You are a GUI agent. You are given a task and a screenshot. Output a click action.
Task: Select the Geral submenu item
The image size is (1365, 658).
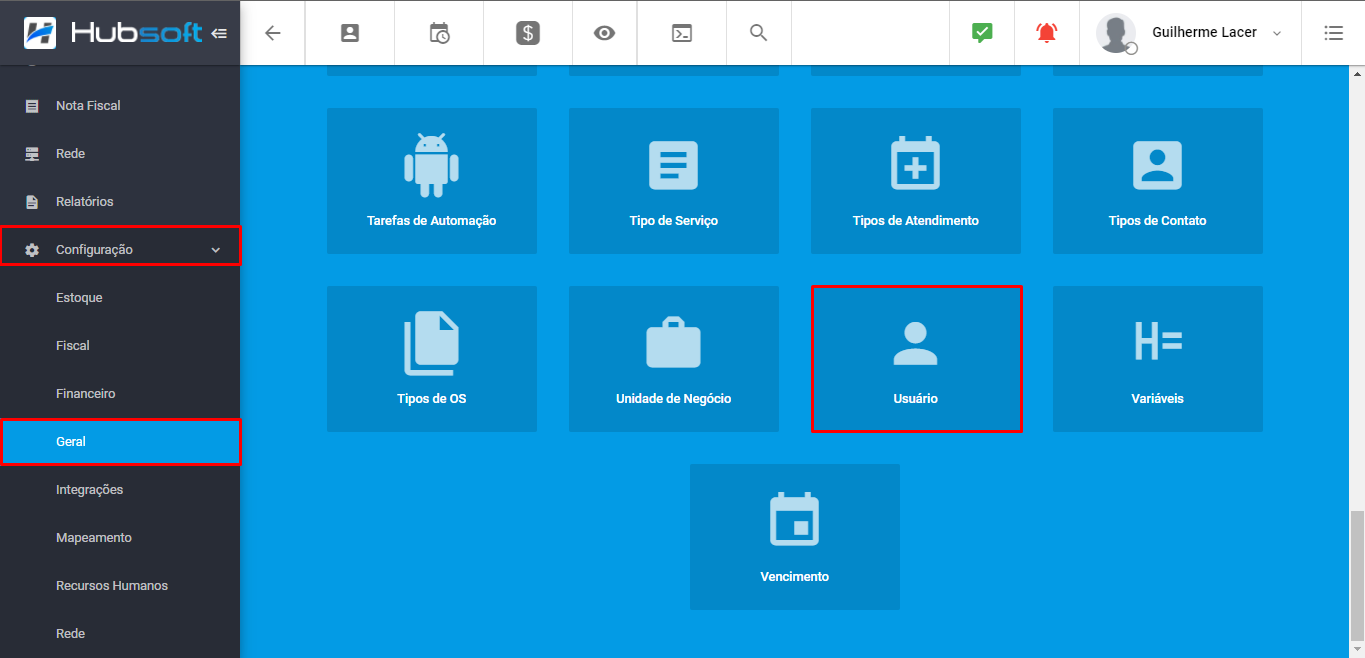coord(120,442)
